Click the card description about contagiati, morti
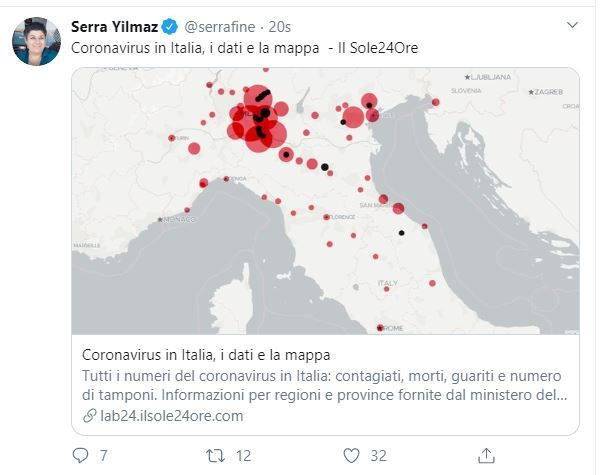Screen dimensions: 609x475 pos(324,385)
